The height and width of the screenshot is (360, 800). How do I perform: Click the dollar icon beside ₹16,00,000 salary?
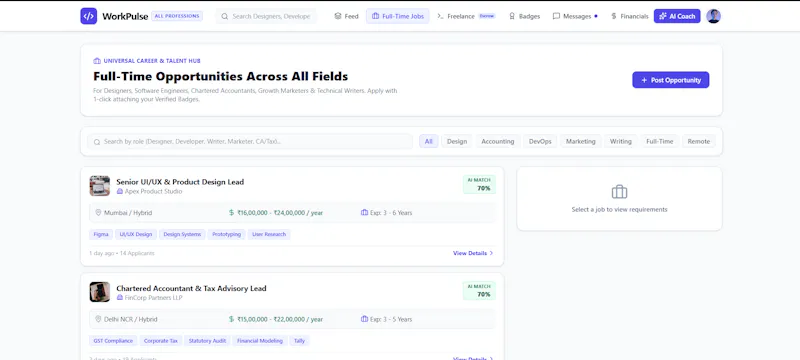coord(232,213)
